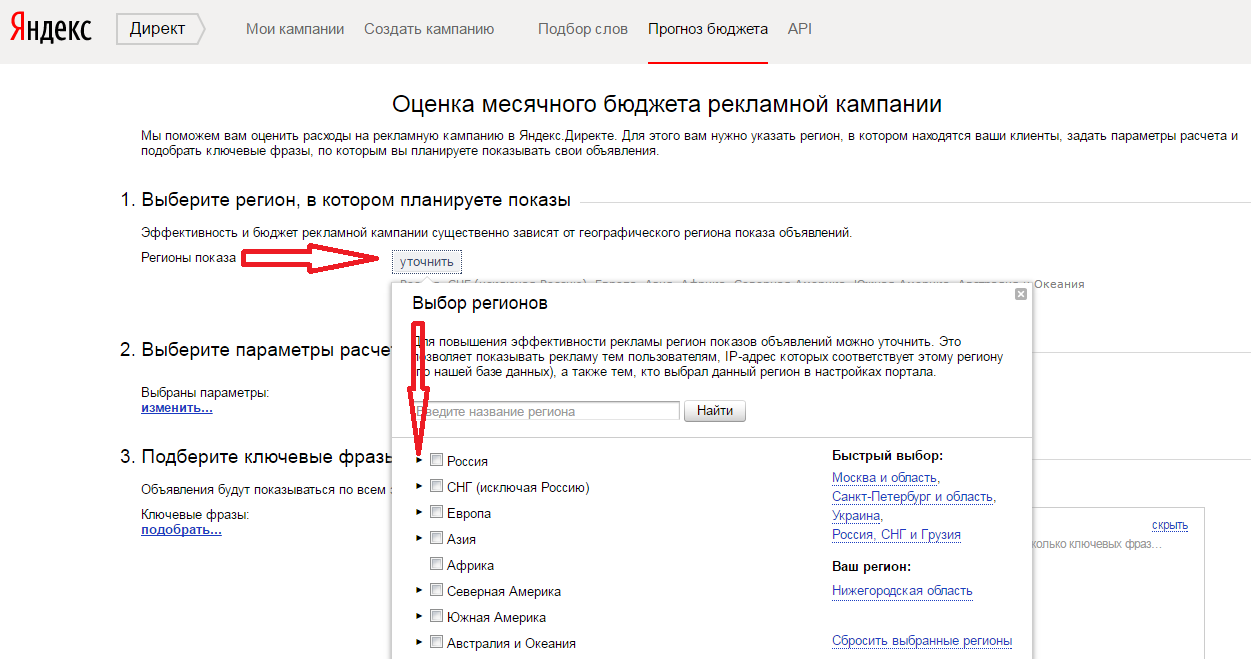Screen dimensions: 1251x659
Task: Open the Подбор слов tab
Action: coord(583,29)
